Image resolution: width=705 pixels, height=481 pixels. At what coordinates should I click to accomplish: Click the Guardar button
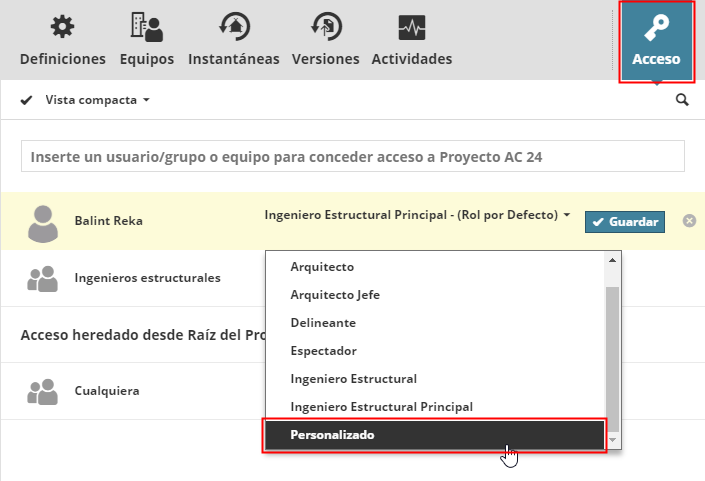(x=624, y=221)
